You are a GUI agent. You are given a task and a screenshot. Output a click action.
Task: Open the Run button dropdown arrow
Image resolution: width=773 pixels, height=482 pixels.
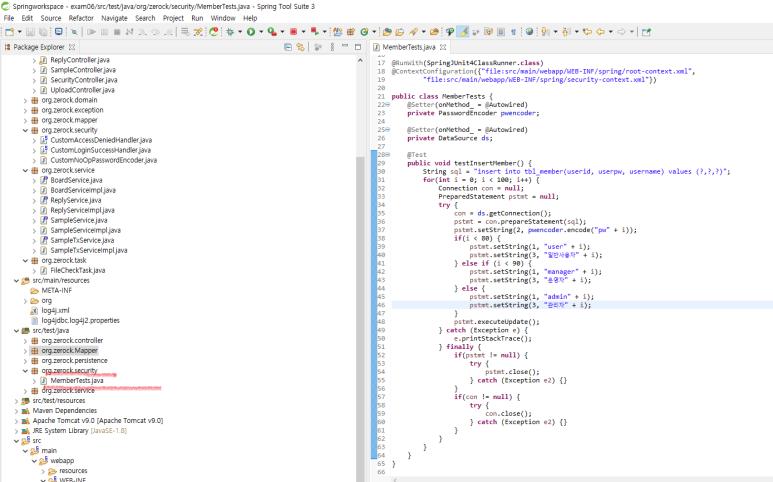tap(261, 32)
